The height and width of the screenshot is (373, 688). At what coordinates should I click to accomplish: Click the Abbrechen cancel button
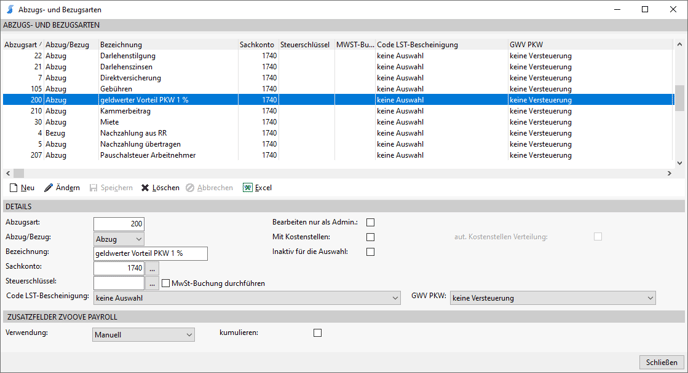tap(209, 188)
